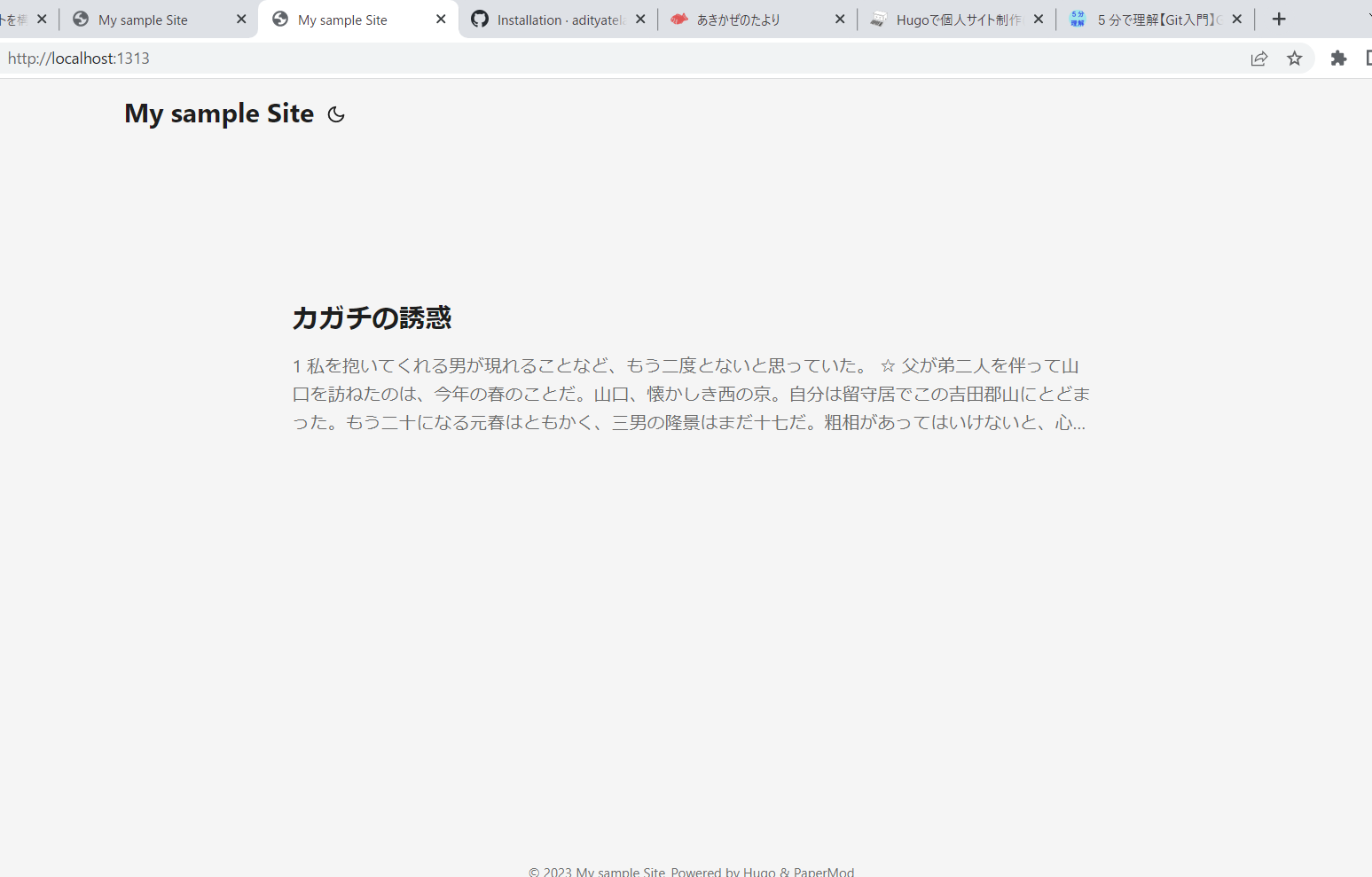
Task: Open a new tab with plus button
Action: click(1278, 20)
